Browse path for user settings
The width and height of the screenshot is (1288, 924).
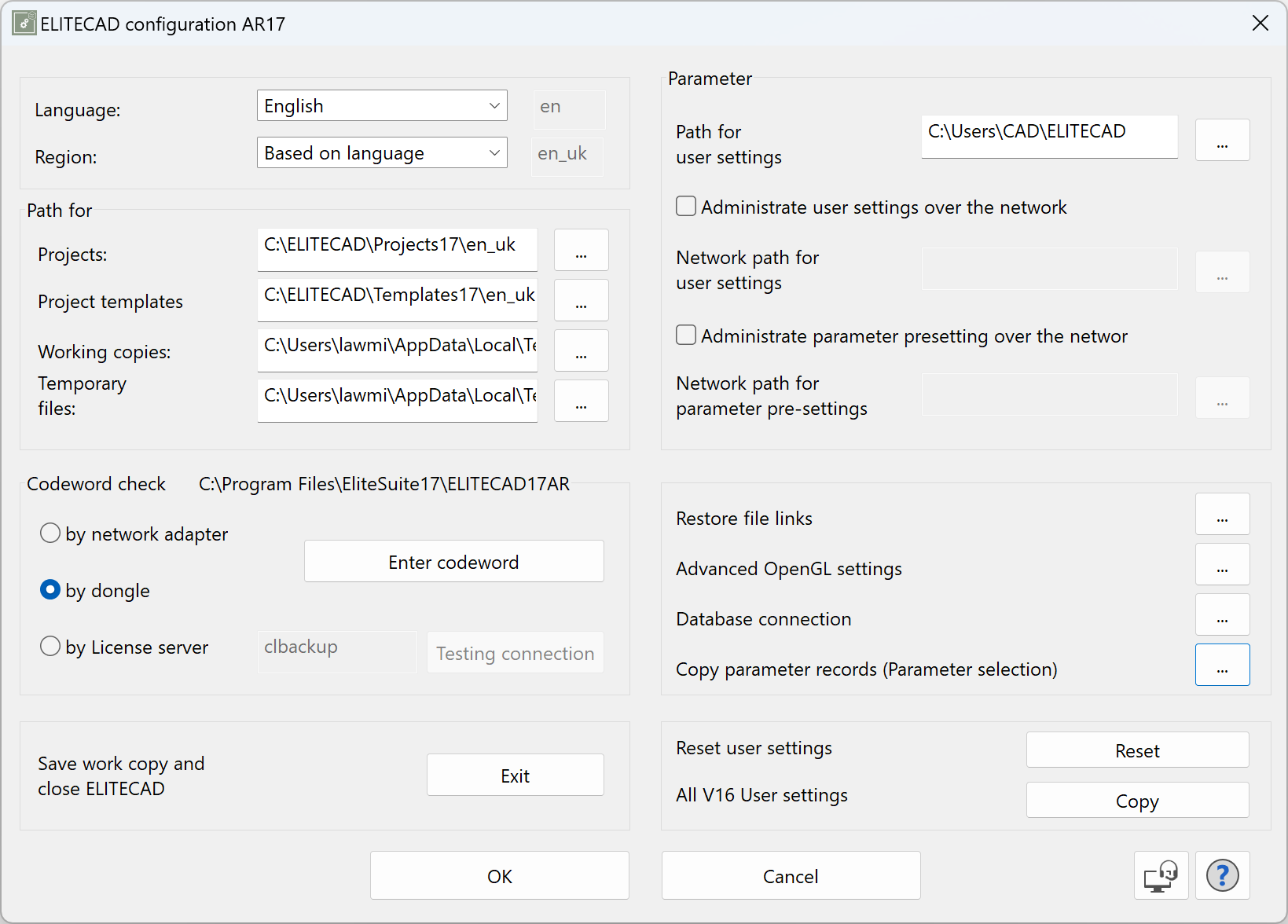(x=1222, y=140)
